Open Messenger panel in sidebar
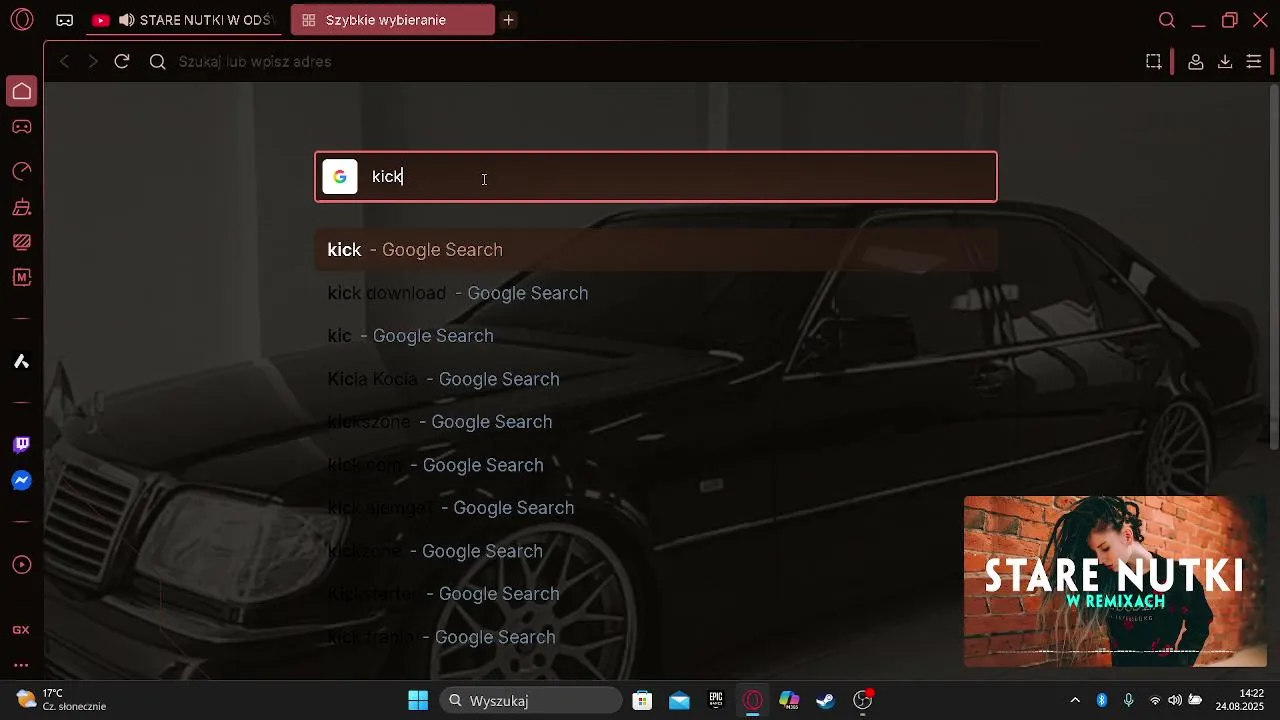Screen dimensions: 1280x720 (21, 481)
